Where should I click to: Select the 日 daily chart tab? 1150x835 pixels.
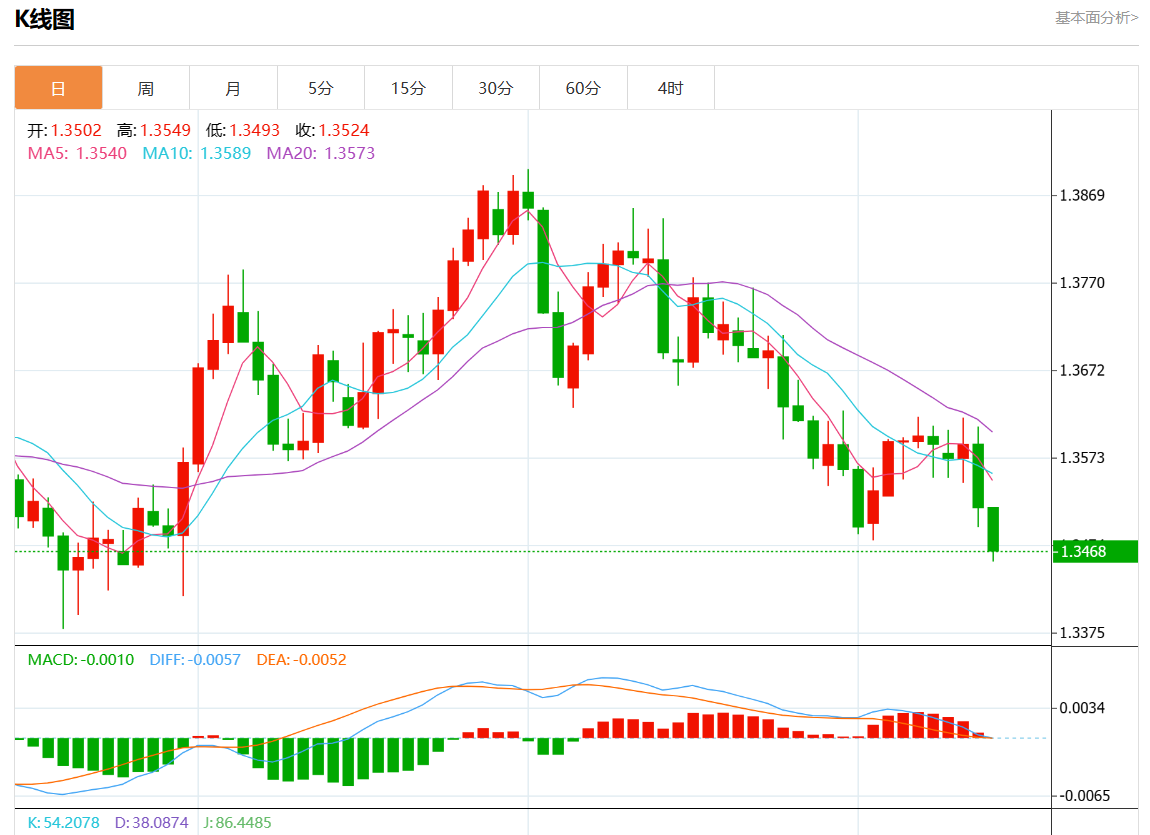click(x=58, y=88)
